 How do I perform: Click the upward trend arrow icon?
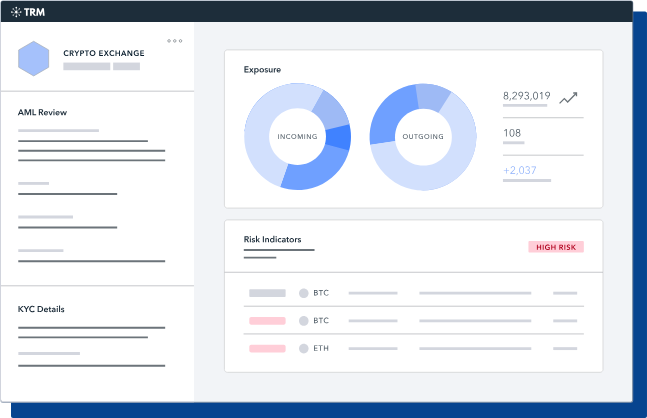click(x=568, y=97)
